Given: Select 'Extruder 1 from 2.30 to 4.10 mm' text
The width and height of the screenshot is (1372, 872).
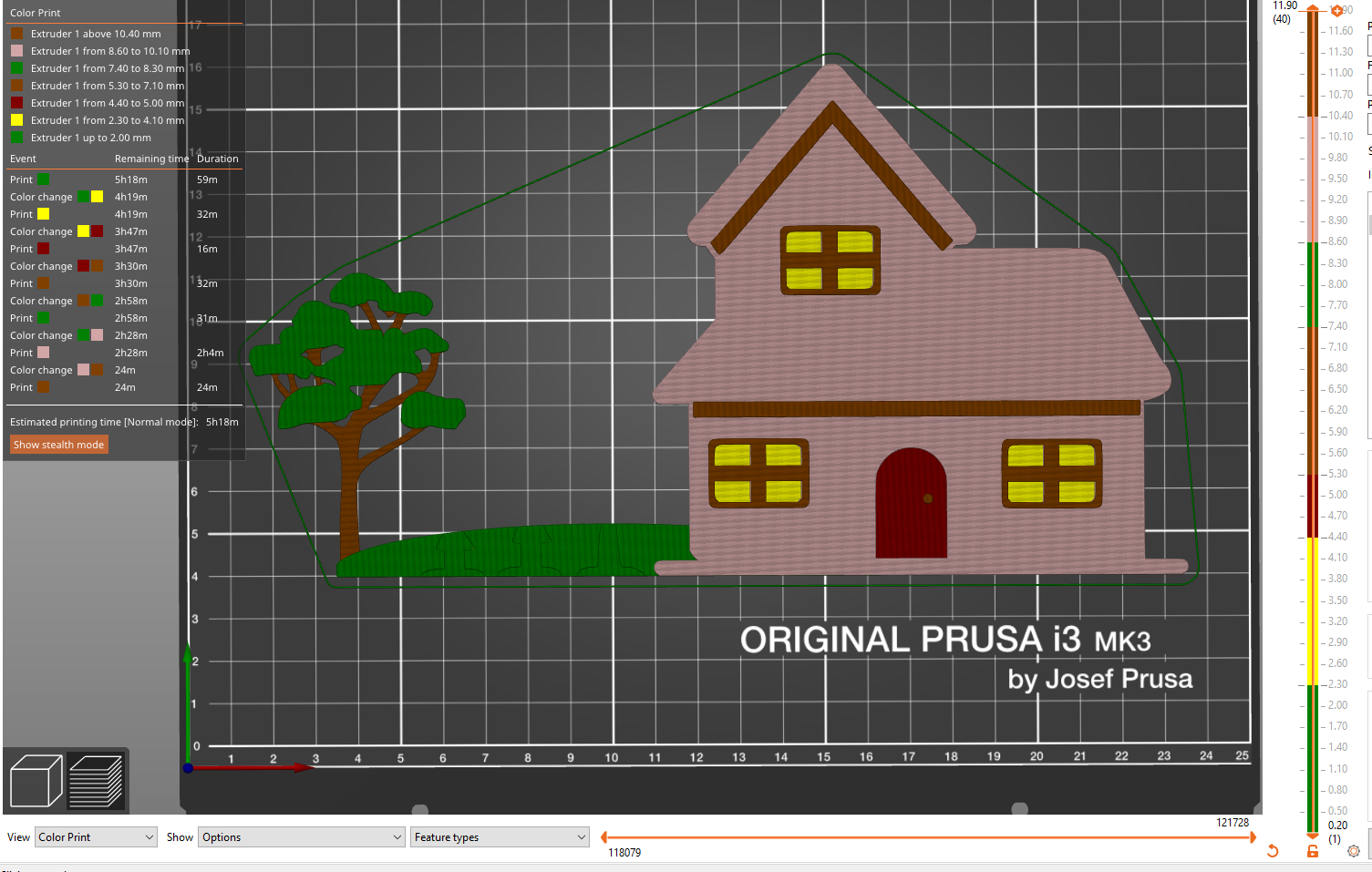Looking at the screenshot, I should point(108,120).
